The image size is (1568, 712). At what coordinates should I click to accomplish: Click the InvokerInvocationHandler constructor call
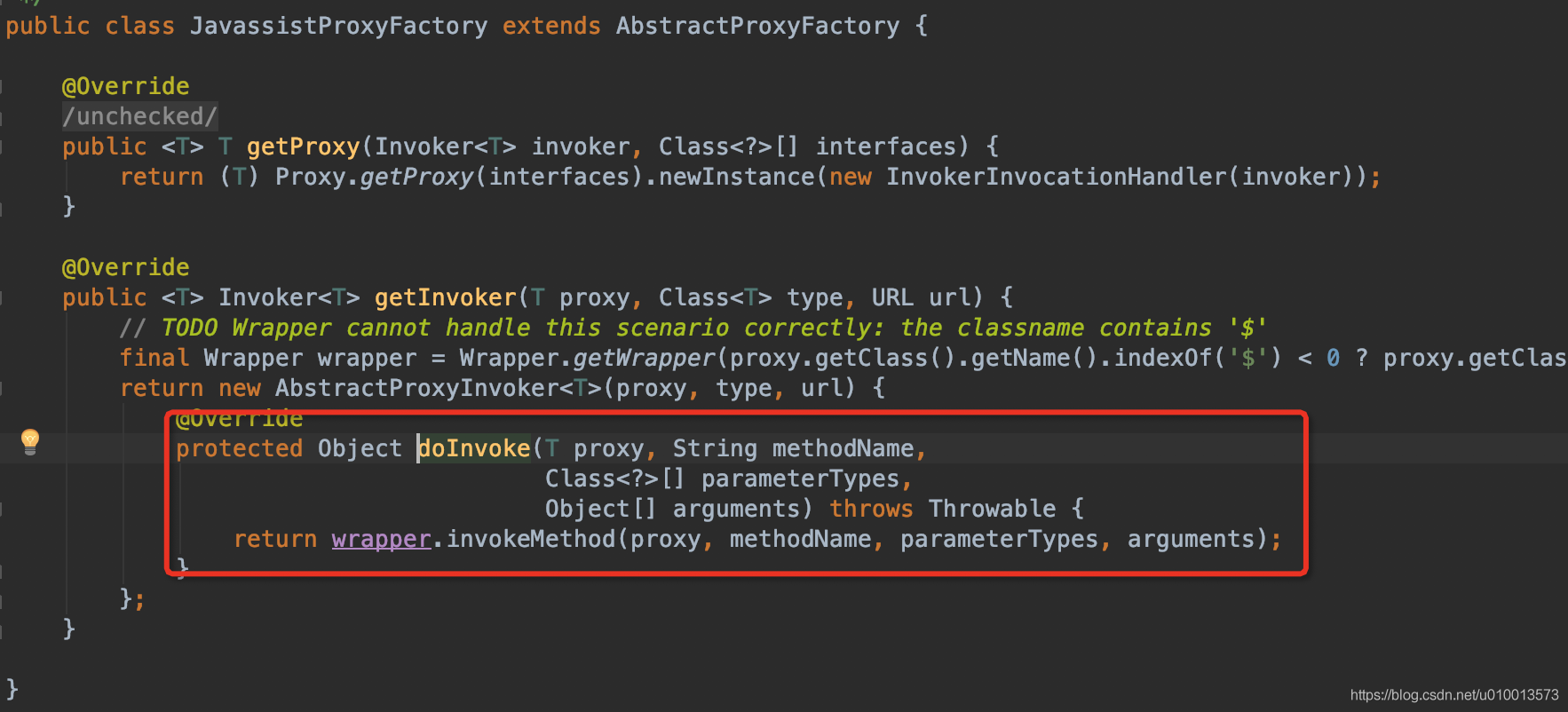(x=1056, y=177)
